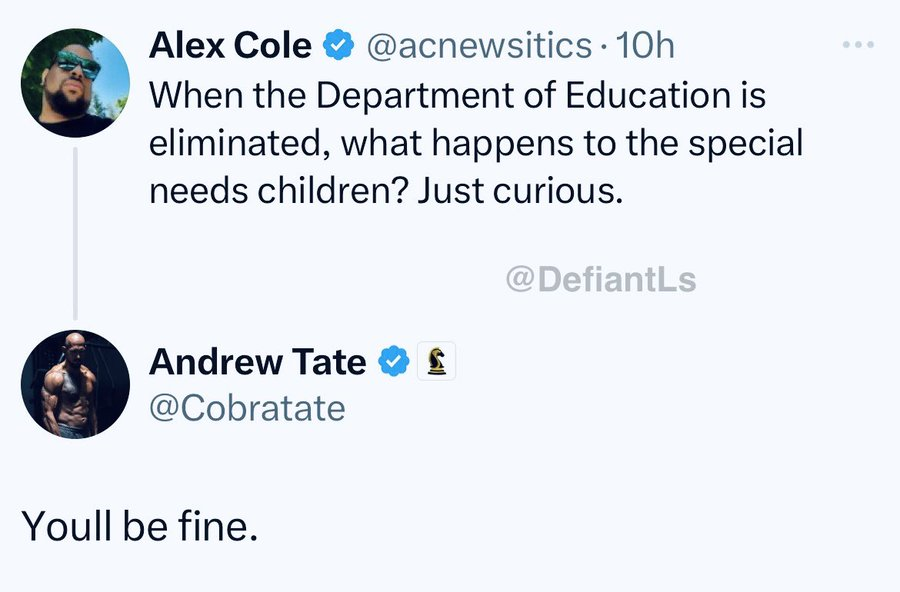The width and height of the screenshot is (900, 592).
Task: Click Andrew Tate's blue verified checkmark
Action: click(394, 362)
